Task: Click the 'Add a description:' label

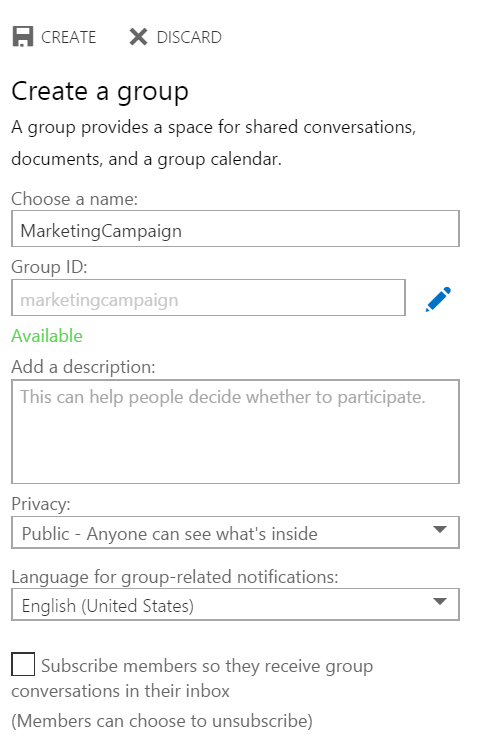Action: [83, 367]
